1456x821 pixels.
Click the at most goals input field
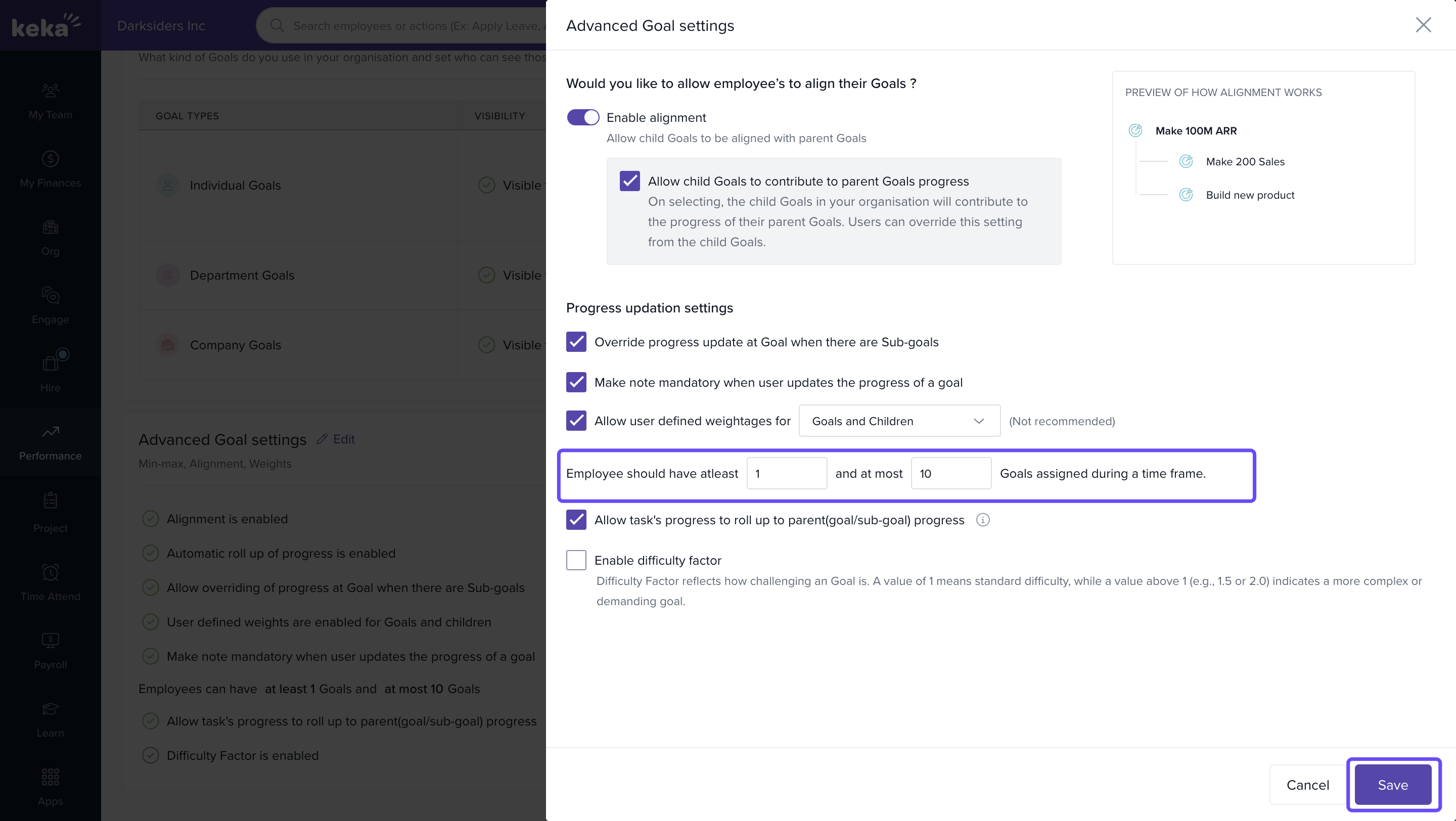click(x=950, y=474)
